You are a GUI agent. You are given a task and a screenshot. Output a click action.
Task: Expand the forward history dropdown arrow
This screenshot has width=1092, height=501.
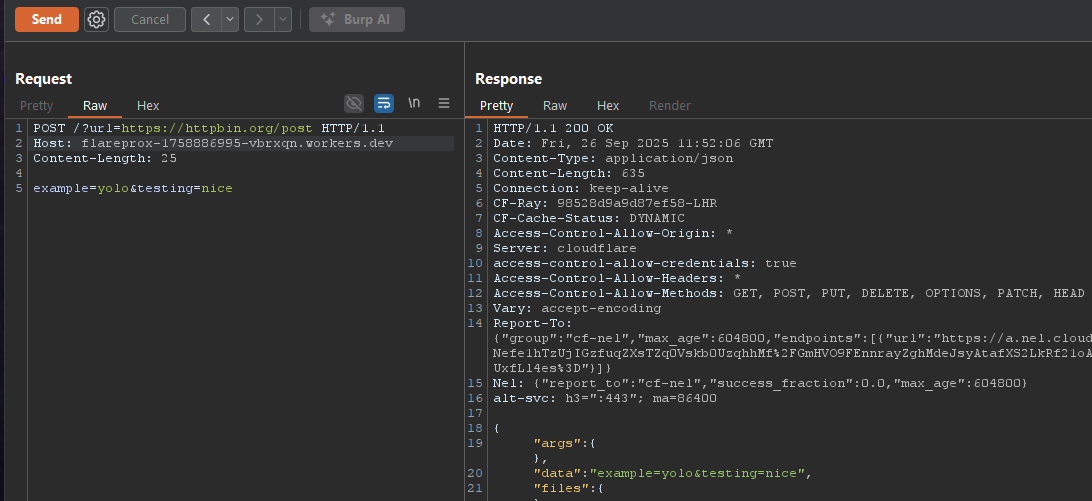(283, 19)
